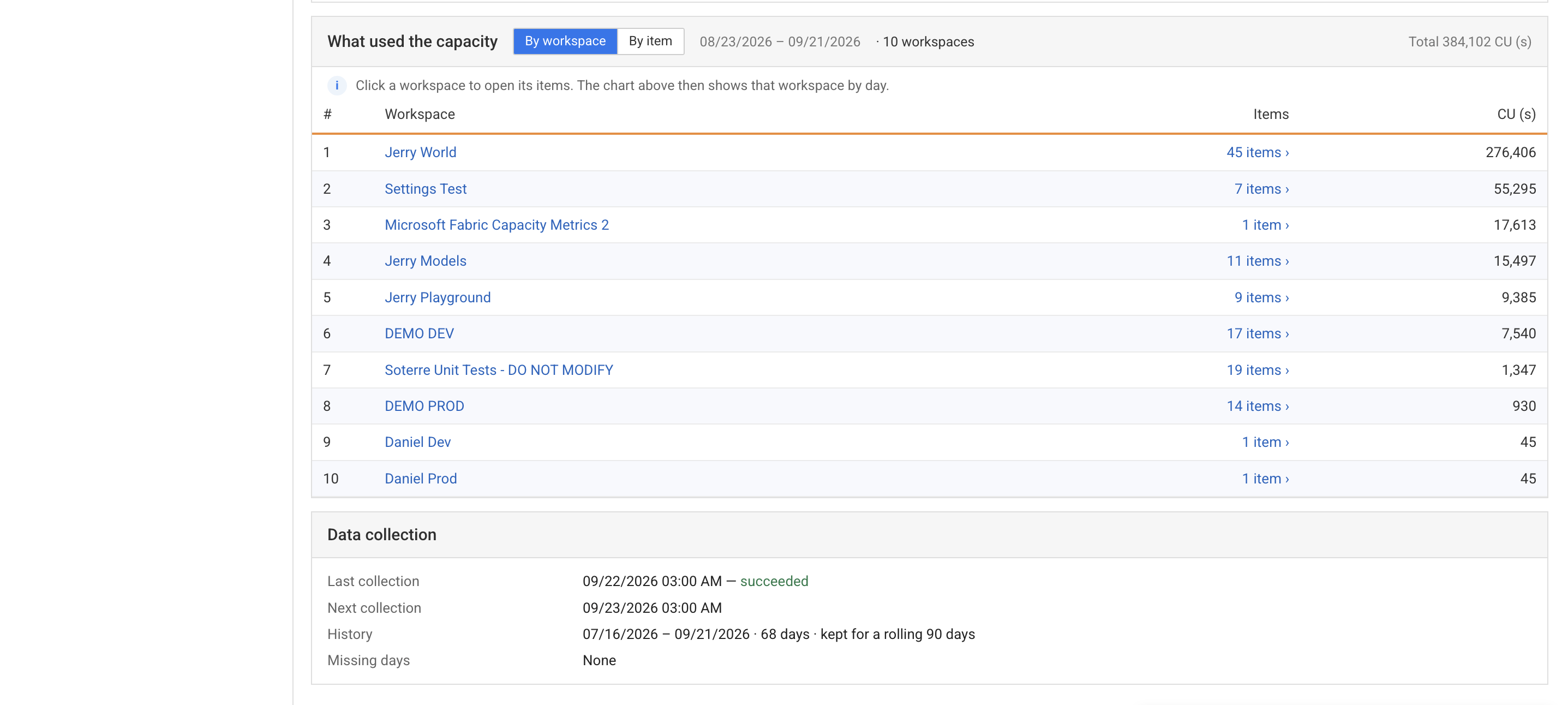The height and width of the screenshot is (705, 1568).
Task: Click the What used the capacity heading
Action: pos(412,41)
